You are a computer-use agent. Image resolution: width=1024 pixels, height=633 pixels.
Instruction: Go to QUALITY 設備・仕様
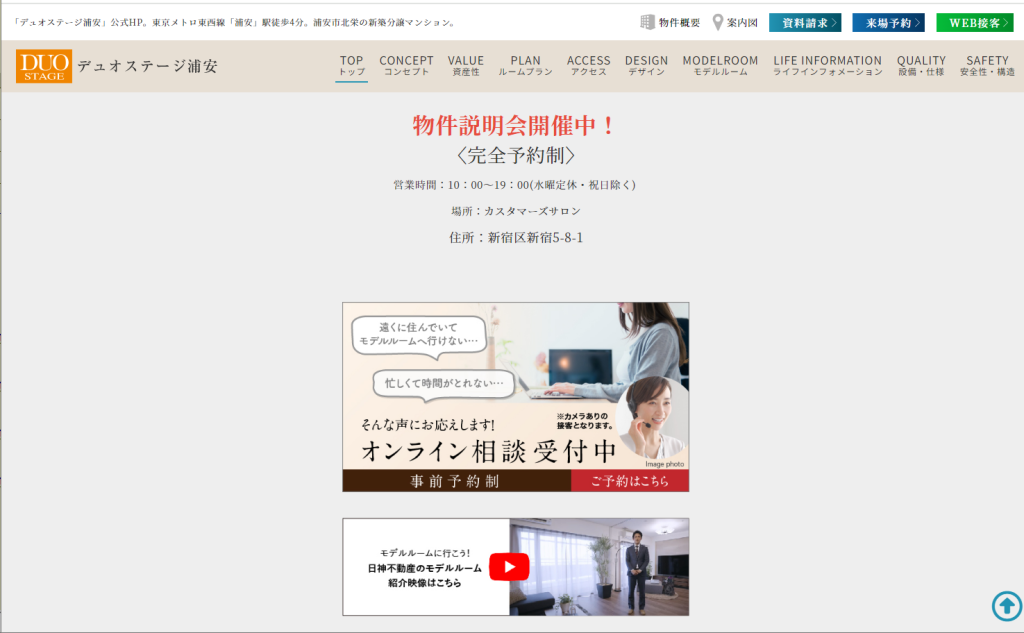point(921,66)
